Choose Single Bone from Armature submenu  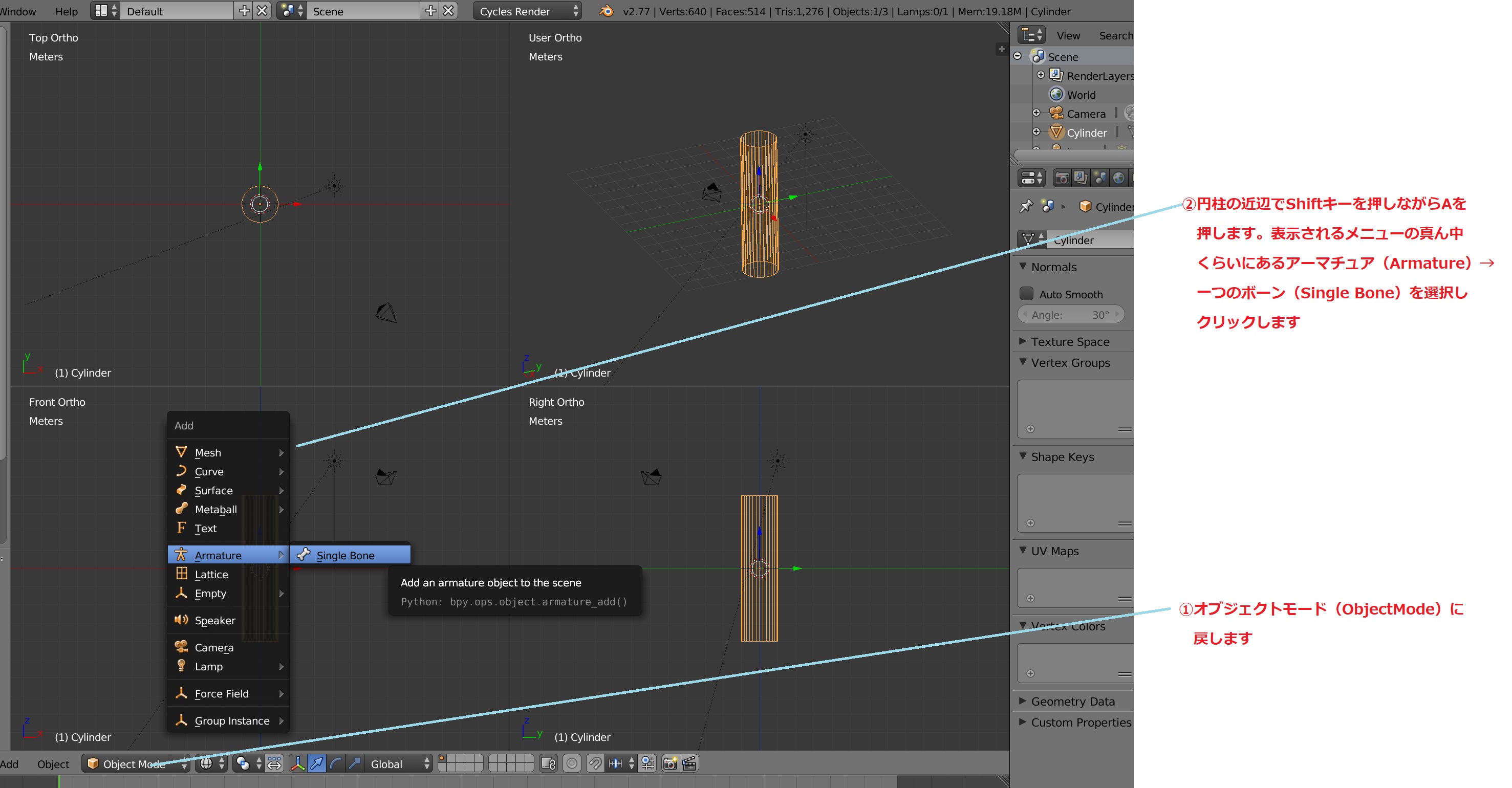click(350, 555)
